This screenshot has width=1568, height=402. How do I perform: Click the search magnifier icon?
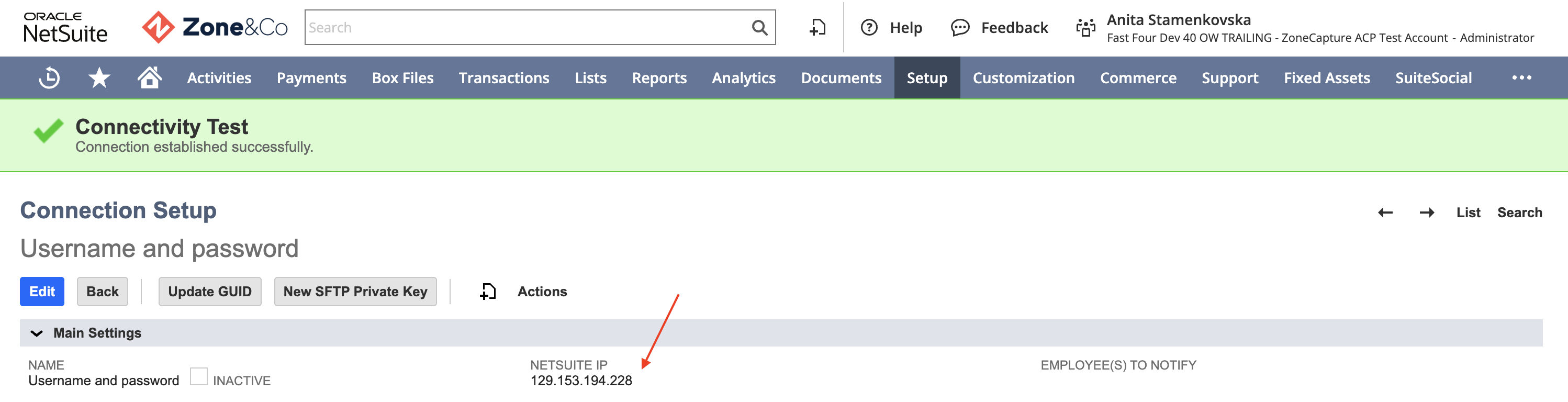point(759,27)
